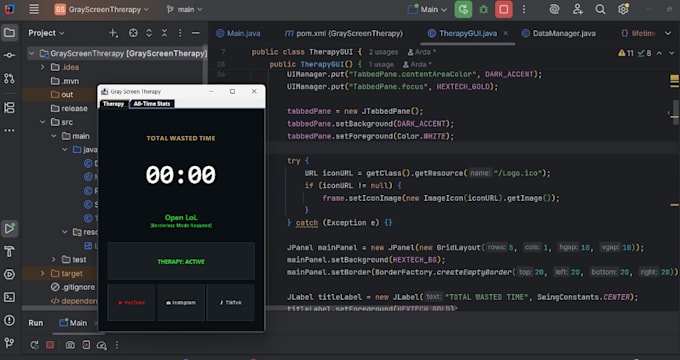Select opened file crosshair in Project panel
The image size is (680, 360).
pyautogui.click(x=133, y=33)
